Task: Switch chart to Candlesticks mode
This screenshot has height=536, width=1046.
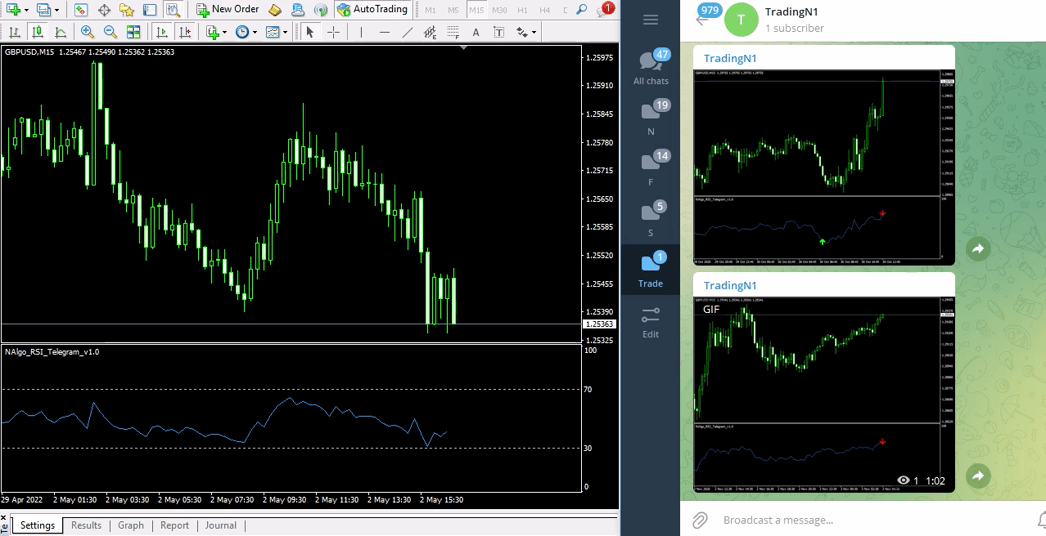Action: [x=38, y=31]
